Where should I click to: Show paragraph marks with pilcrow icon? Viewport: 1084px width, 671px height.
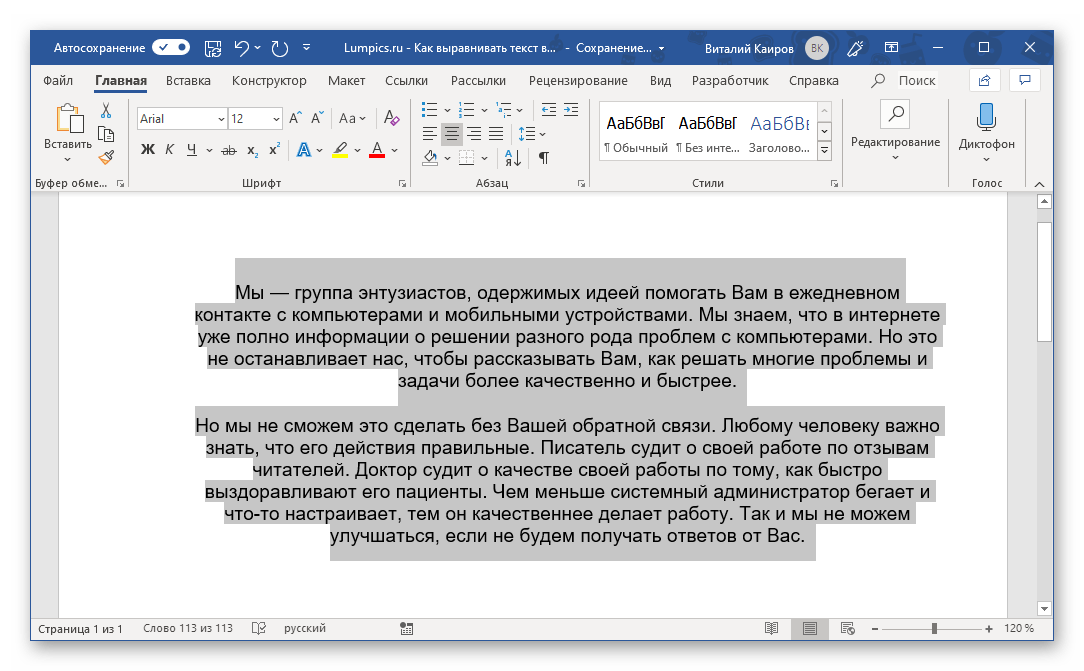[x=543, y=157]
